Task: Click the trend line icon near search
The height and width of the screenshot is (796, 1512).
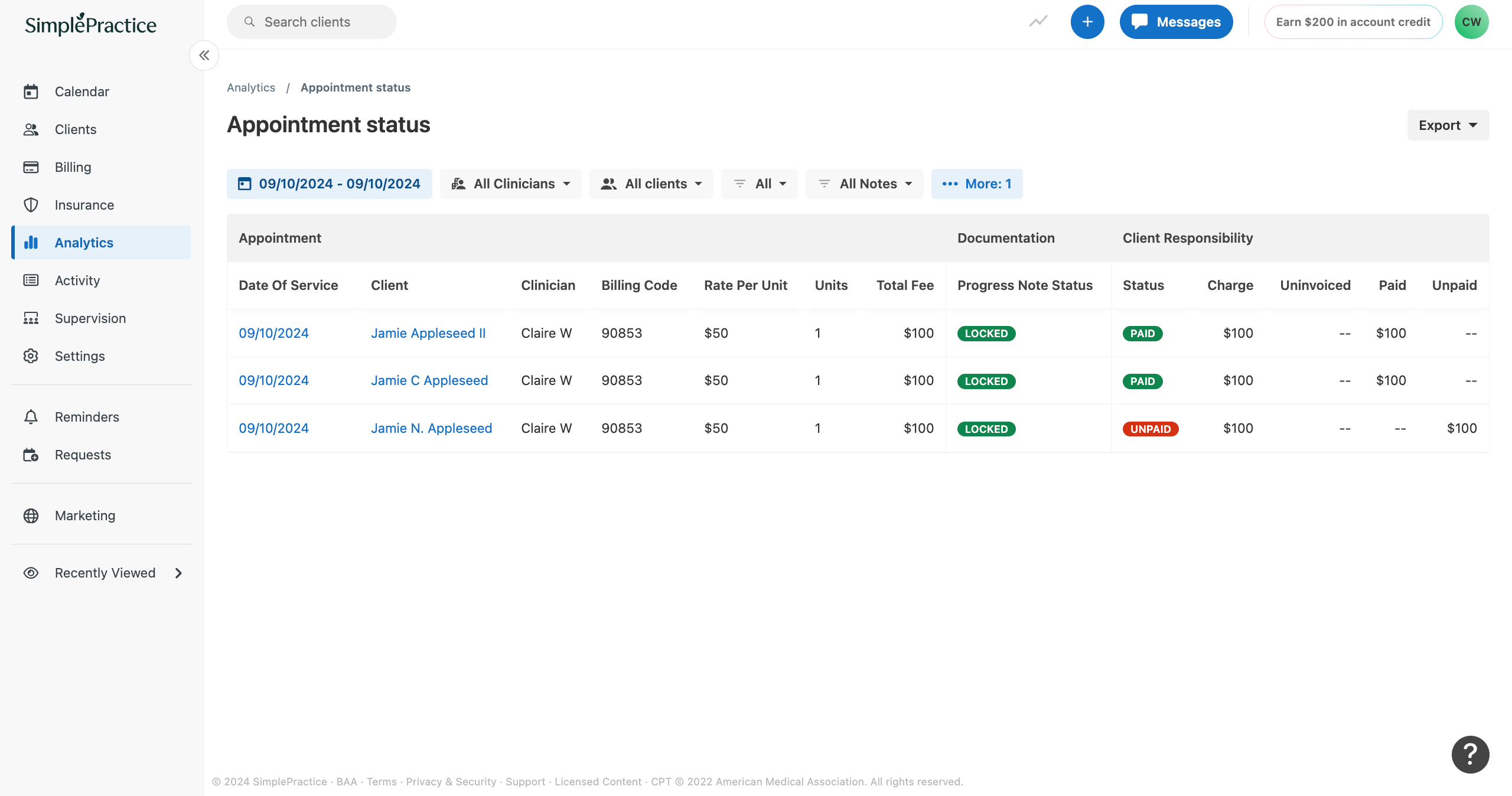Action: [1038, 21]
